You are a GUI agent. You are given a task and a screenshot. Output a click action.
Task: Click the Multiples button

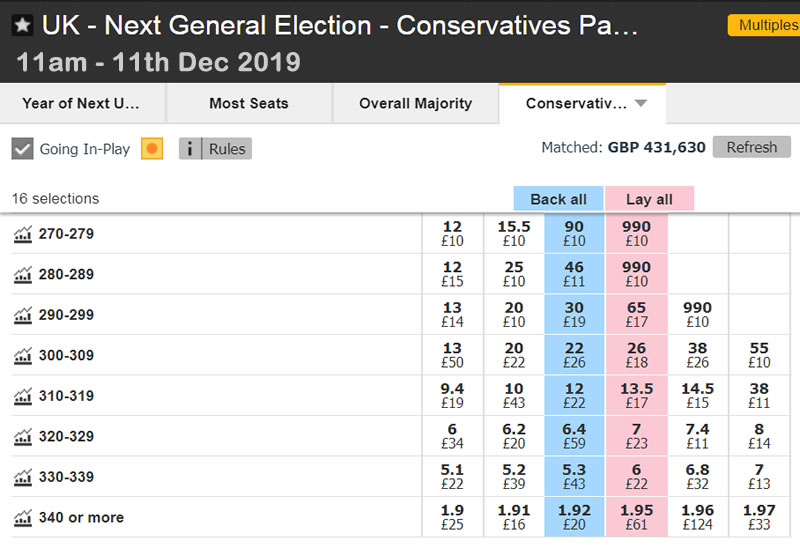tap(768, 25)
